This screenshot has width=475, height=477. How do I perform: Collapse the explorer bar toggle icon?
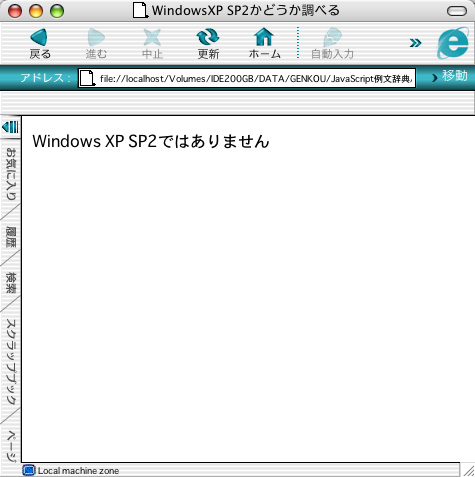[10, 127]
